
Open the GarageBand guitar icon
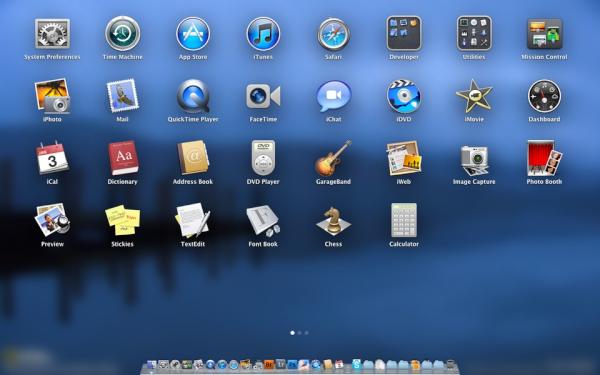click(333, 158)
